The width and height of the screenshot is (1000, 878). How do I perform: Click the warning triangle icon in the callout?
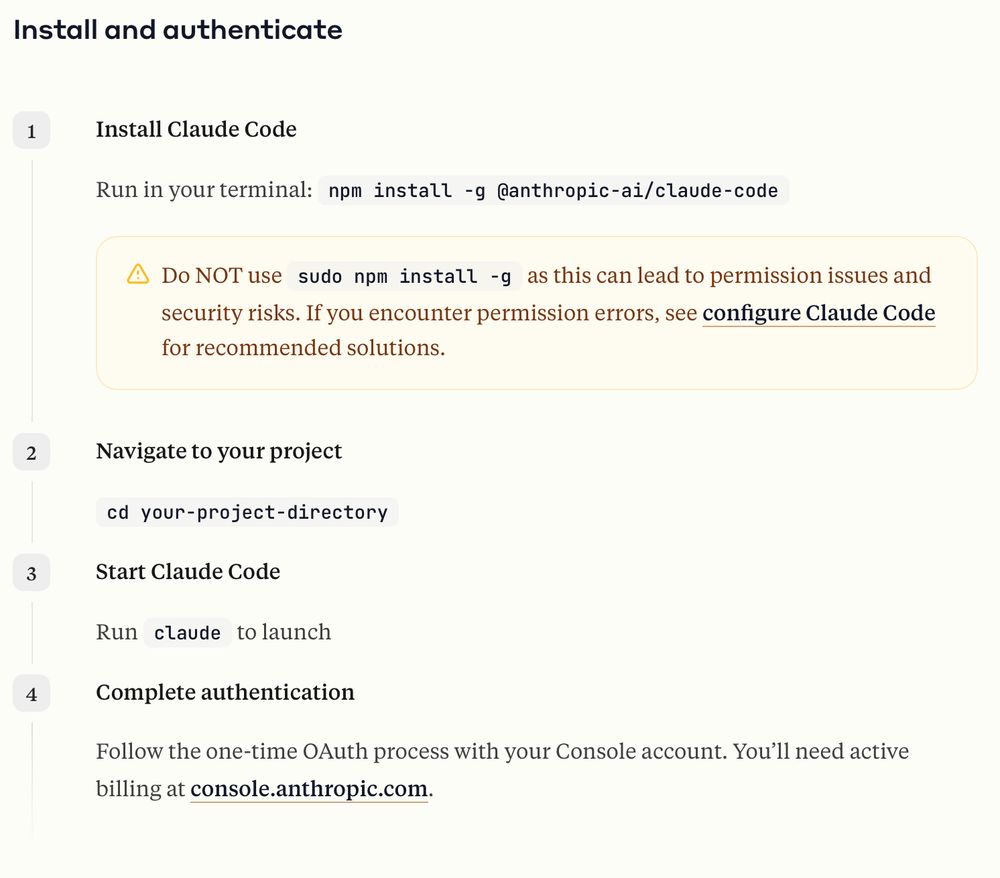click(x=138, y=275)
